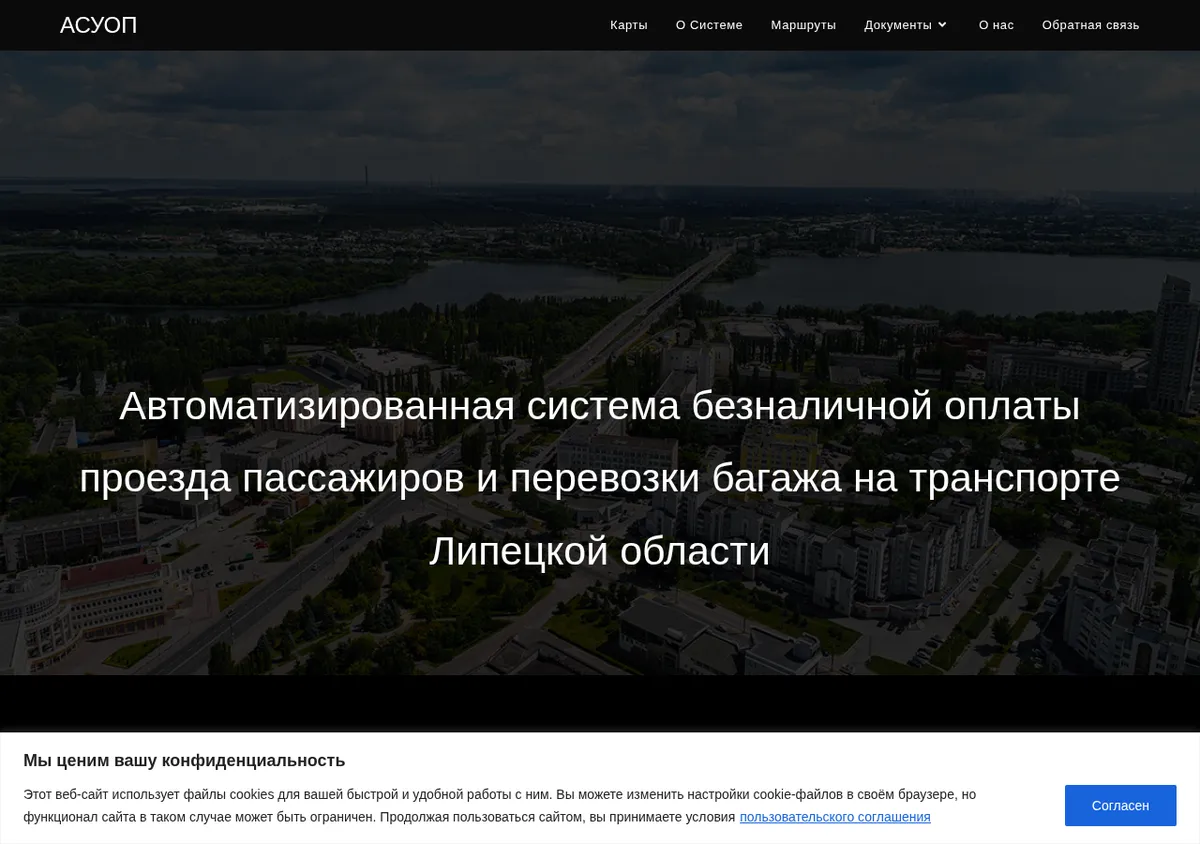Click the Мы ценим вашу конфиденциальность title
The width and height of the screenshot is (1200, 844).
click(184, 760)
